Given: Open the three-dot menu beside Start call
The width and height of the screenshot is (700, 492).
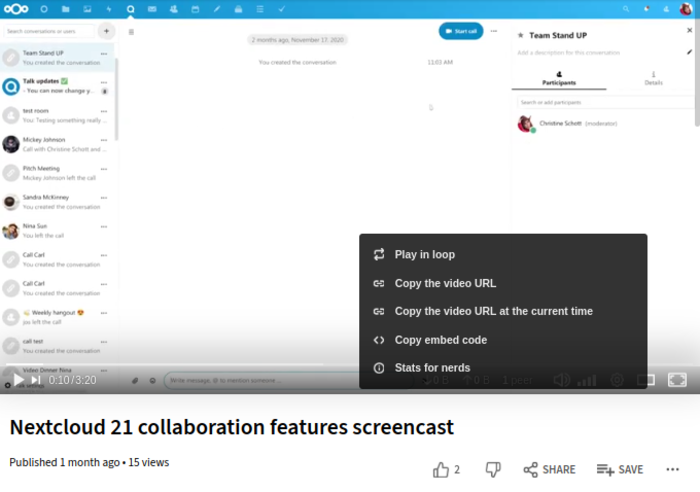Looking at the screenshot, I should [x=494, y=31].
